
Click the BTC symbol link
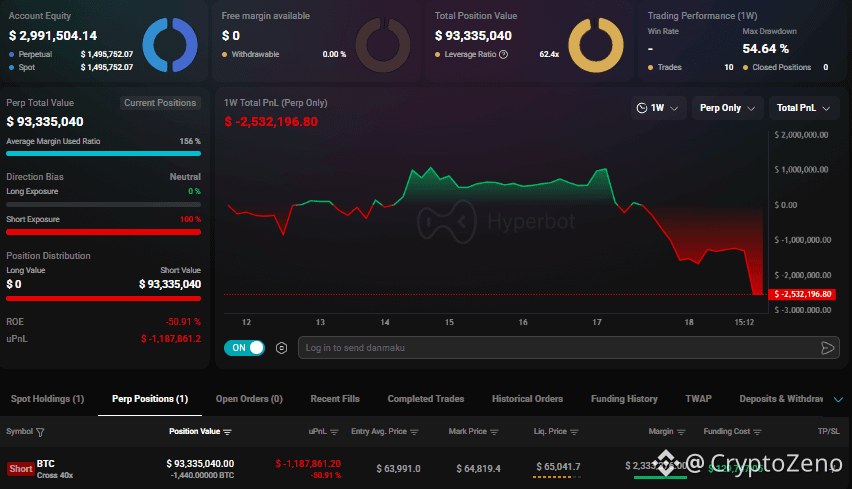coord(46,463)
